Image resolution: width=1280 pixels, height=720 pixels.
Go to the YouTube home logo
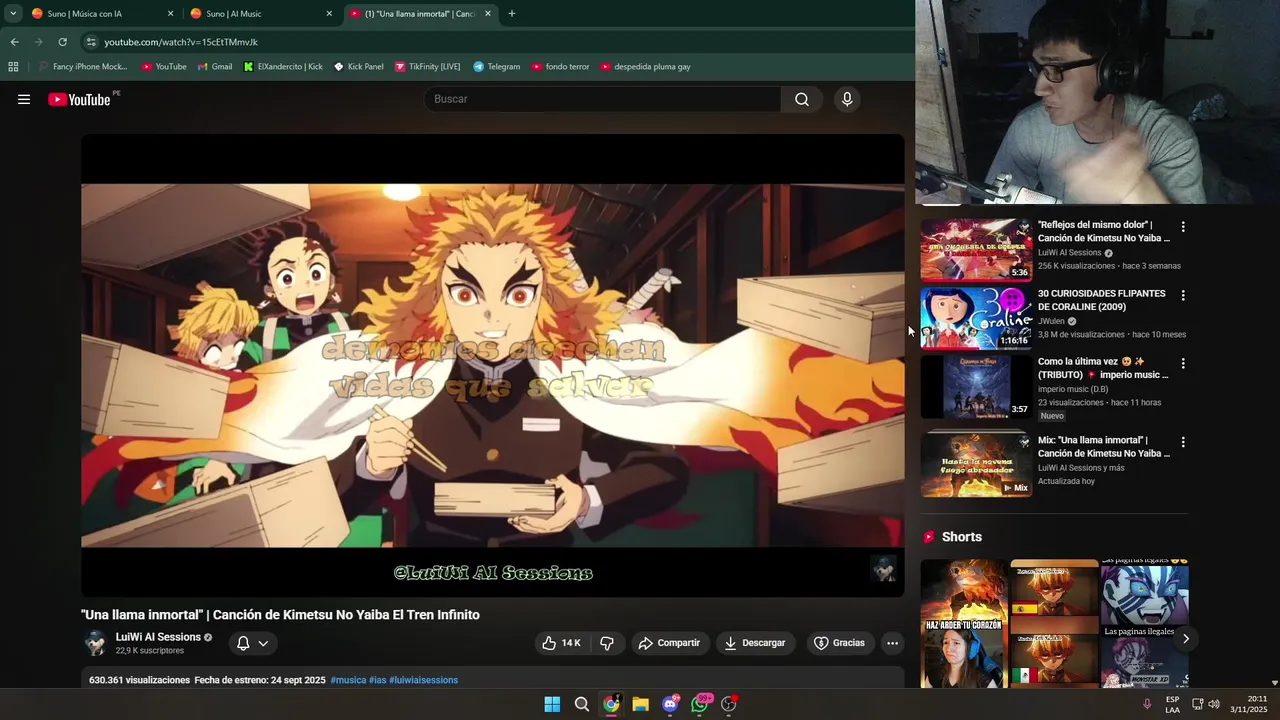point(79,99)
